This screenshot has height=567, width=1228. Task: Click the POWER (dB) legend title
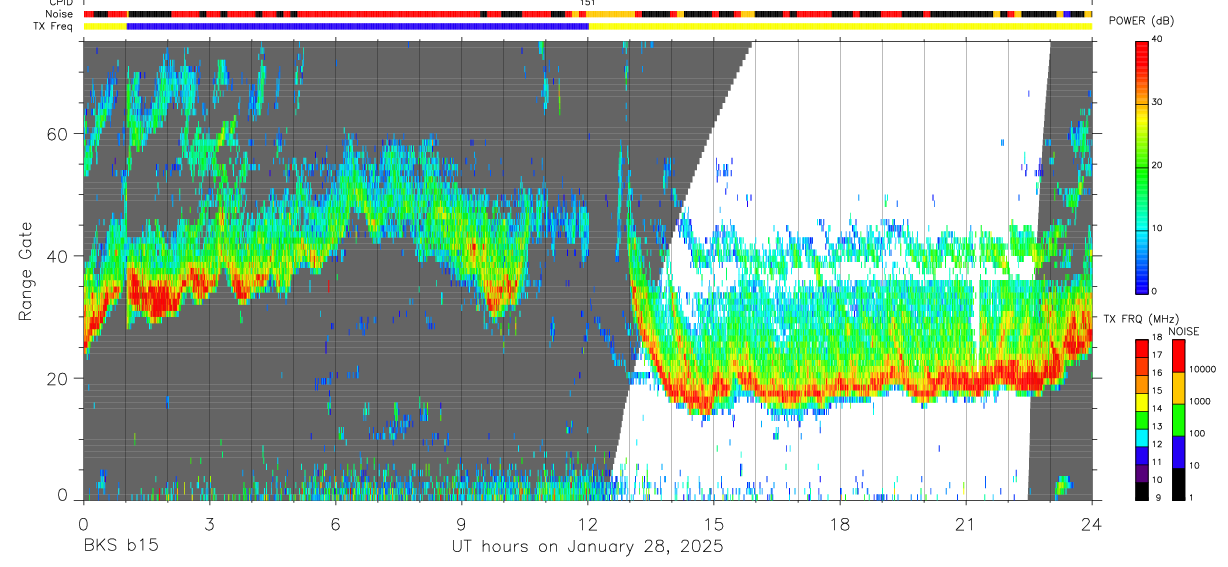pos(1143,21)
